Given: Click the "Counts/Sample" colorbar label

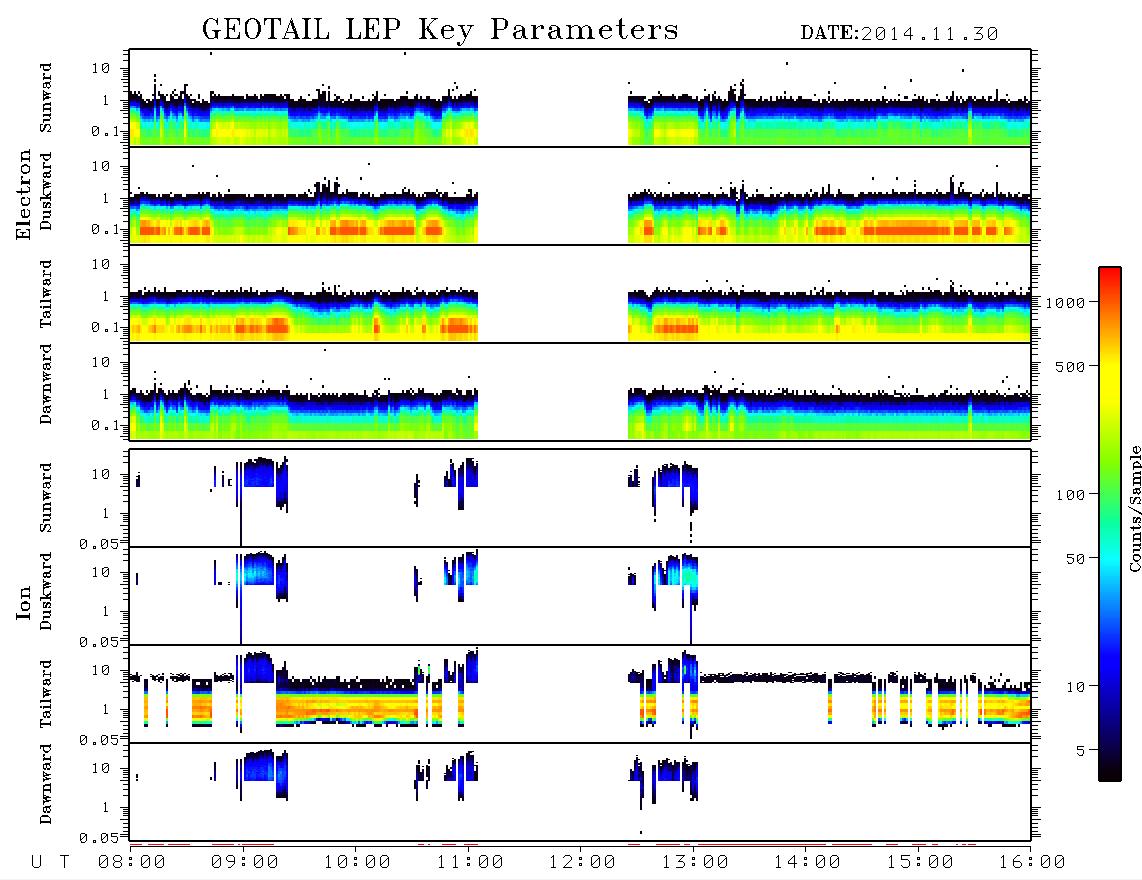Looking at the screenshot, I should tap(1134, 508).
